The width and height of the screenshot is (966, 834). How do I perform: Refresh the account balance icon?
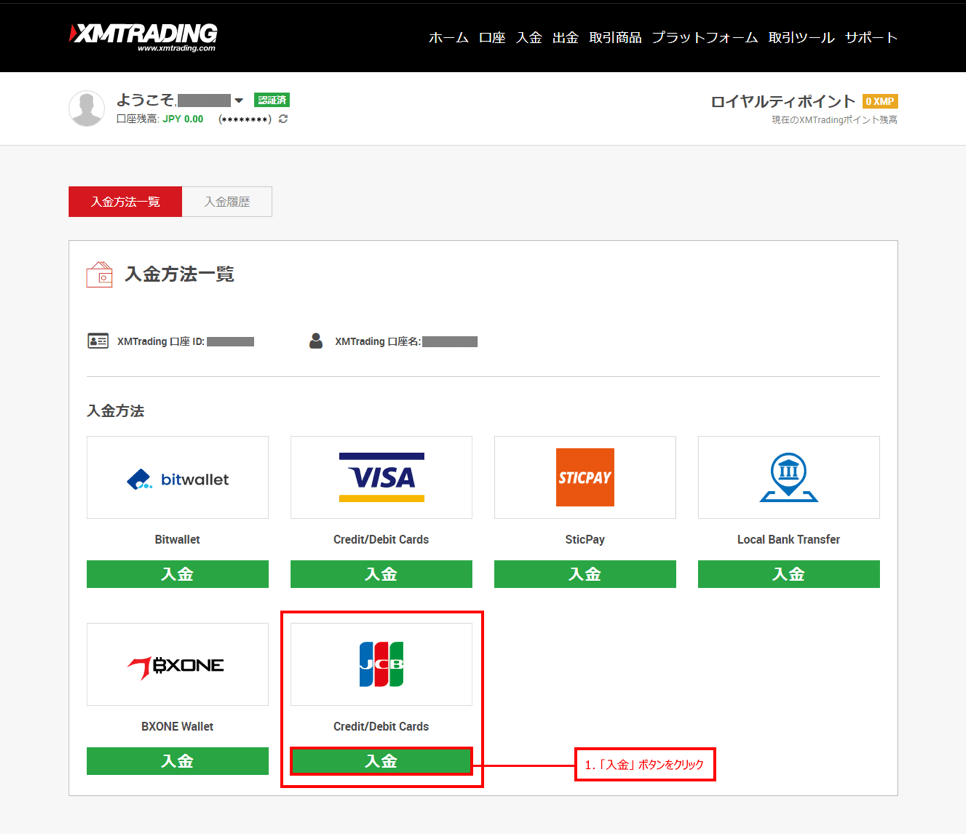pyautogui.click(x=283, y=119)
